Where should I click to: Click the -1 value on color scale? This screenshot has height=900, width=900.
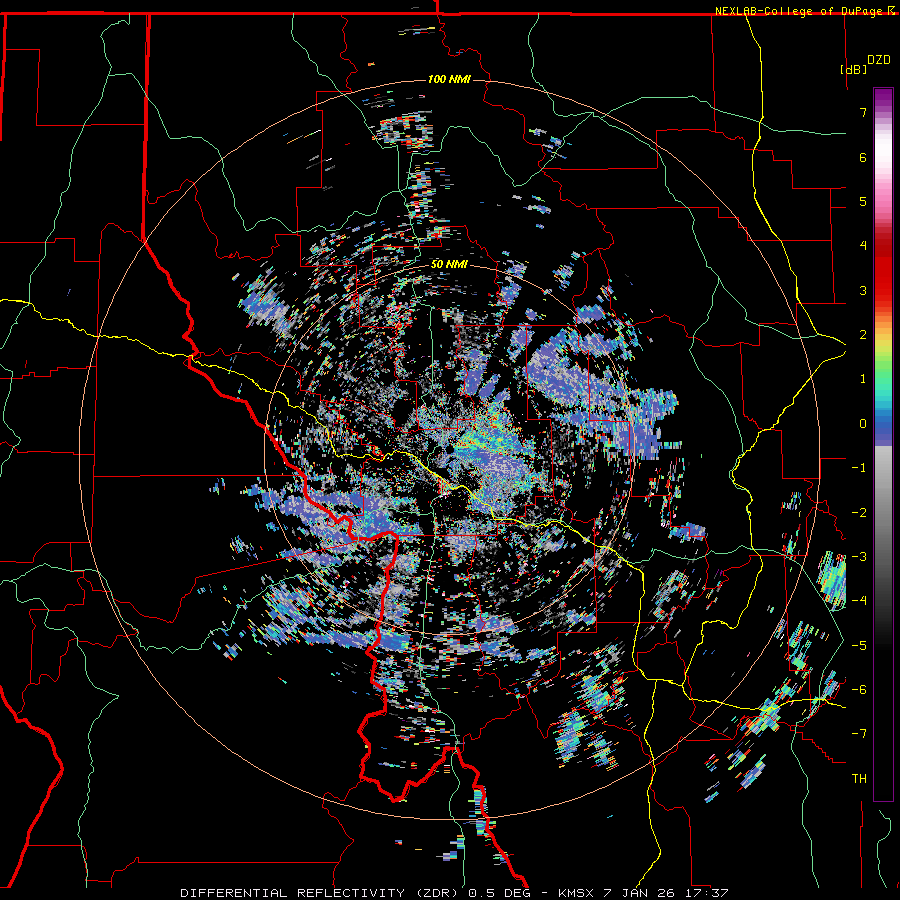click(859, 468)
